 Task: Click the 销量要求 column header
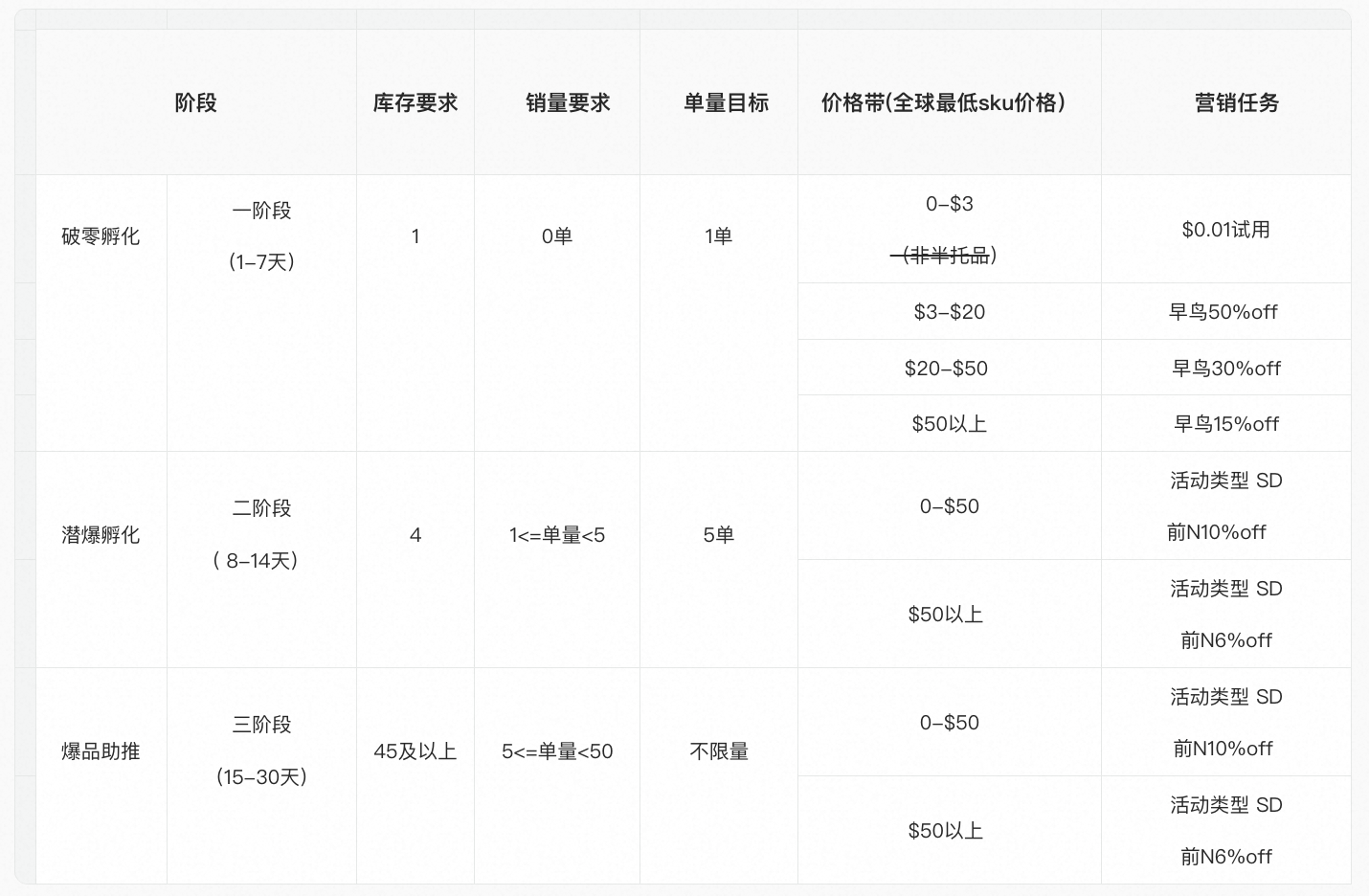coord(567,102)
